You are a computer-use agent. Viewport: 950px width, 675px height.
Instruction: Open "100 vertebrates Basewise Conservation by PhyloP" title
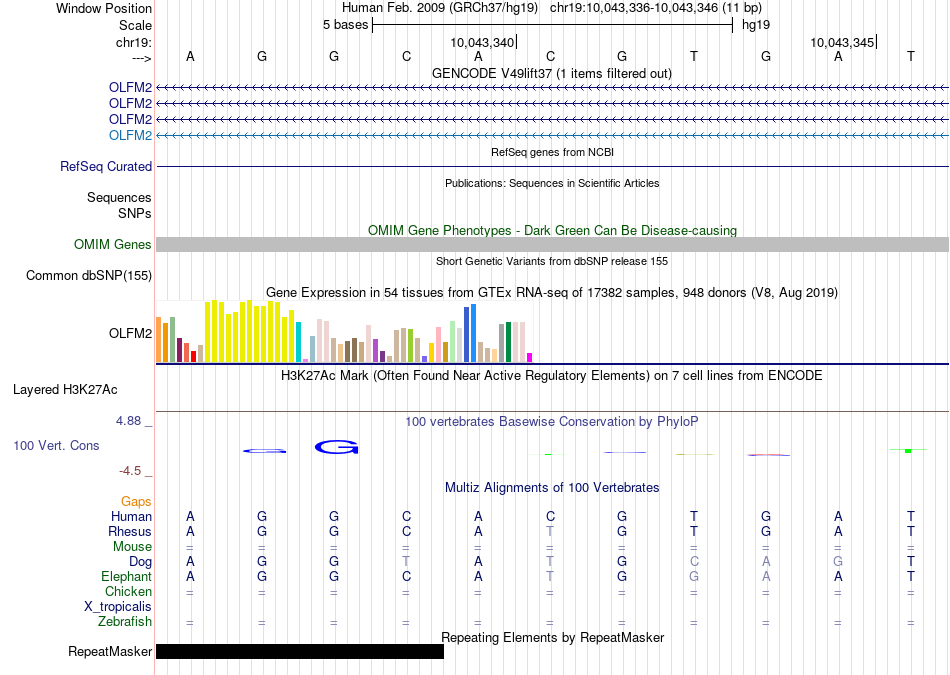[x=552, y=422]
